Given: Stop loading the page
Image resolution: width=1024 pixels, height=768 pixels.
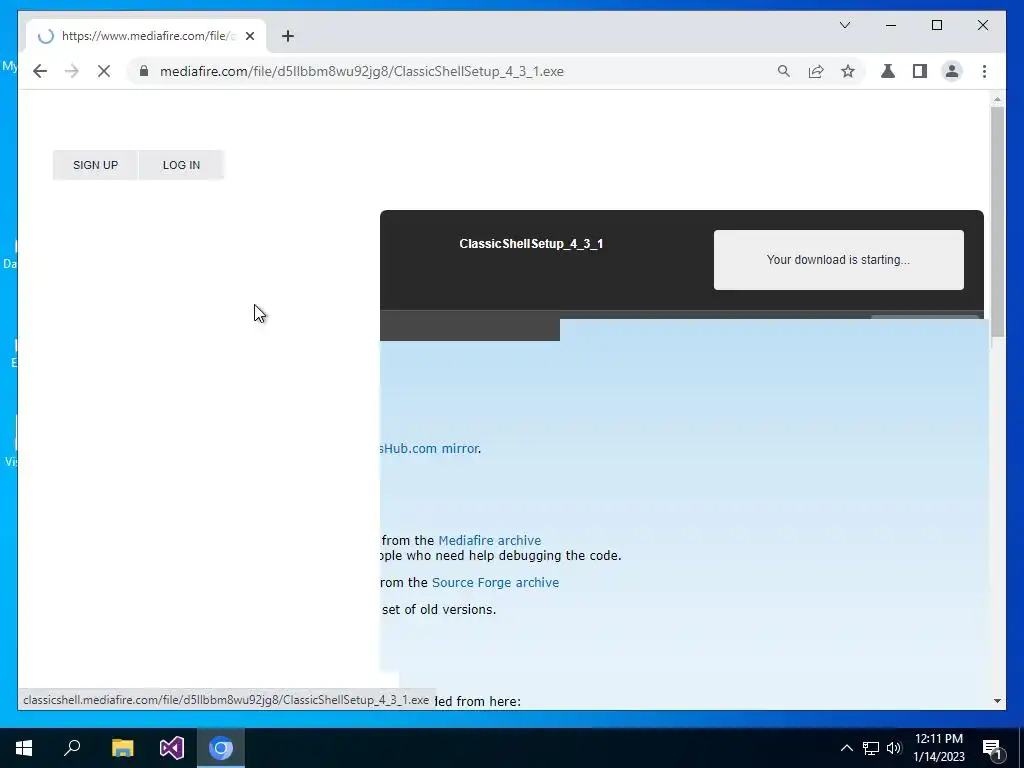Looking at the screenshot, I should pyautogui.click(x=104, y=71).
